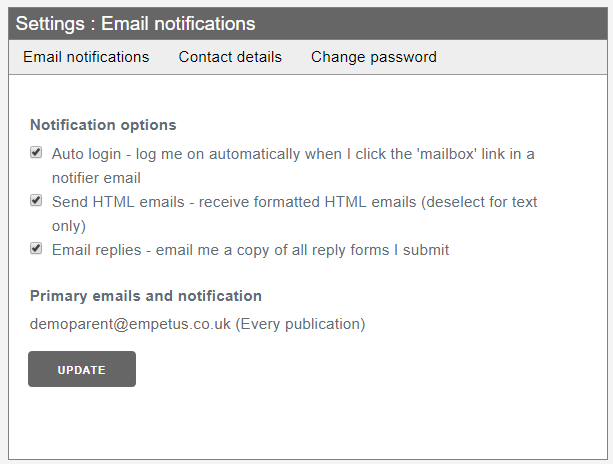613x464 pixels.
Task: Click the Auto login label text
Action: (x=293, y=154)
